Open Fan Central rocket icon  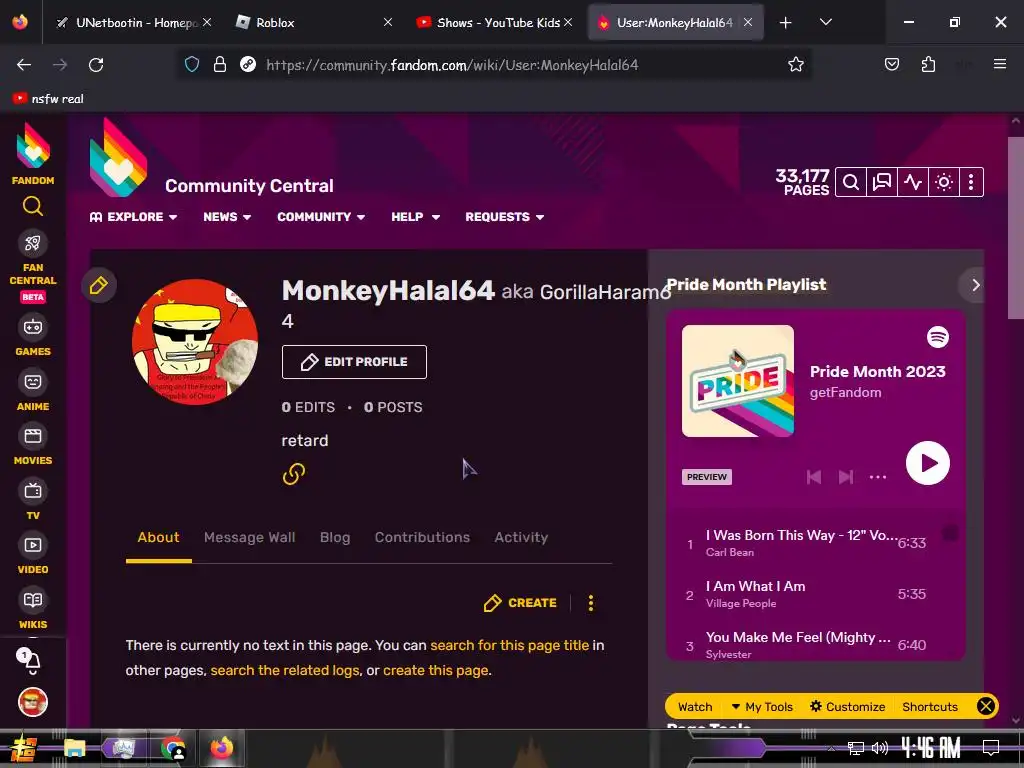coord(33,244)
